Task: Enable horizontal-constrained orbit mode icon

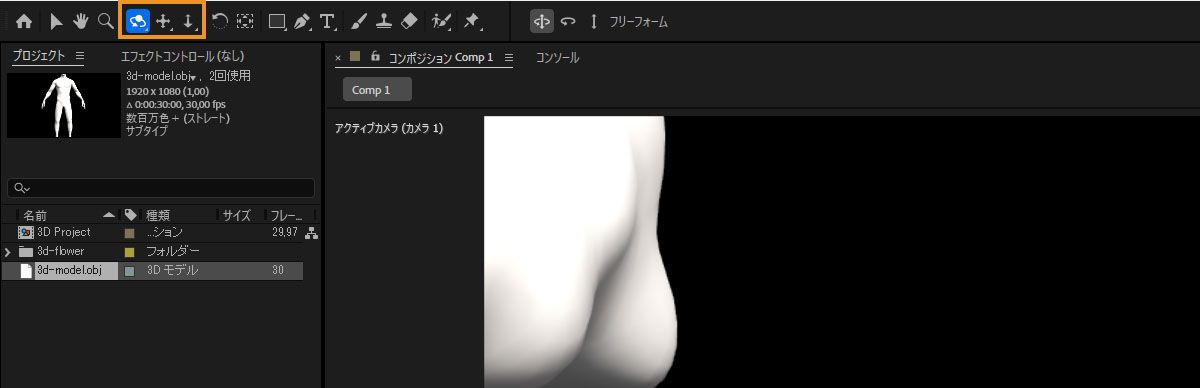Action: click(x=569, y=21)
